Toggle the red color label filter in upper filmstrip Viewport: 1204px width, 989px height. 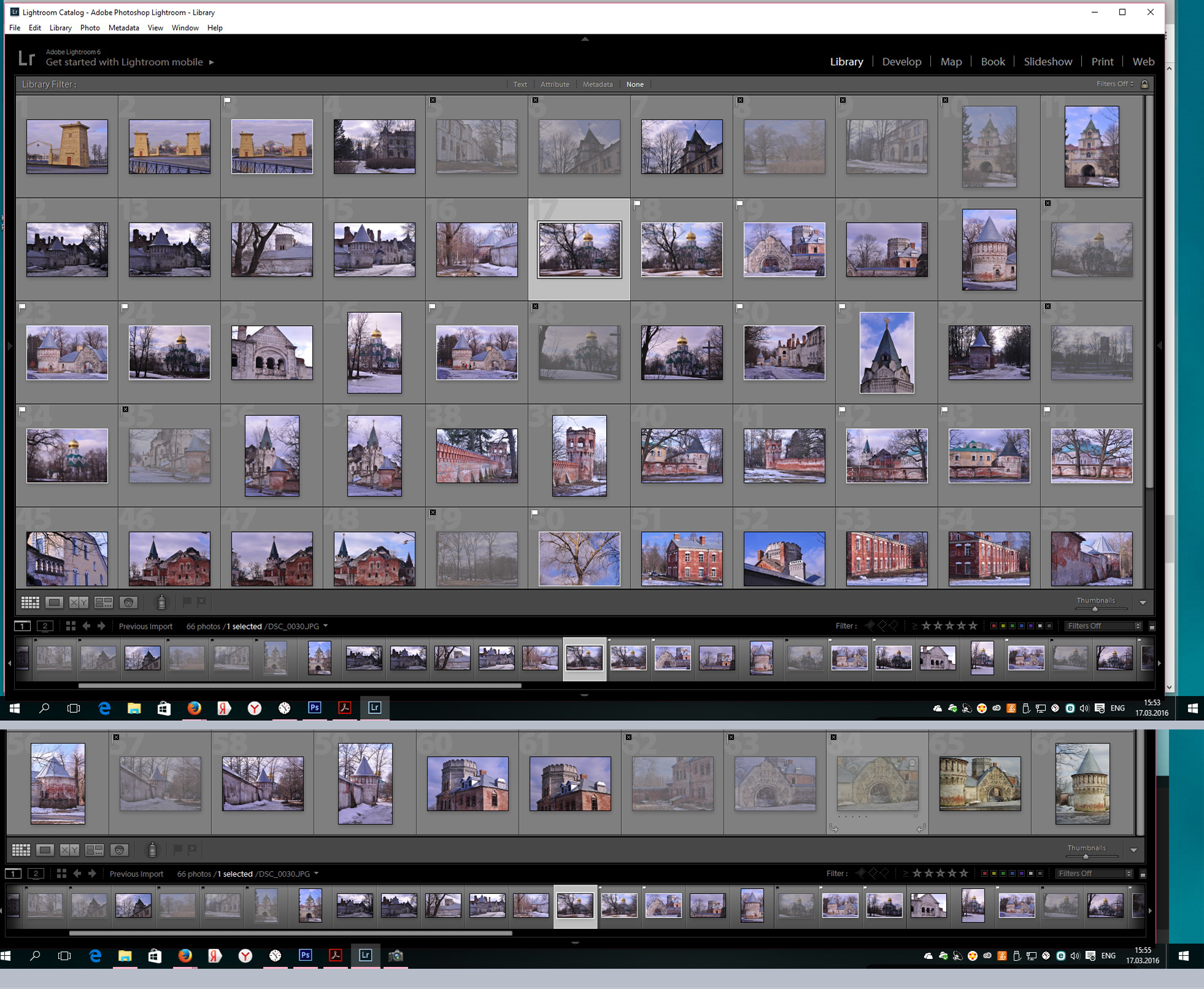point(993,626)
